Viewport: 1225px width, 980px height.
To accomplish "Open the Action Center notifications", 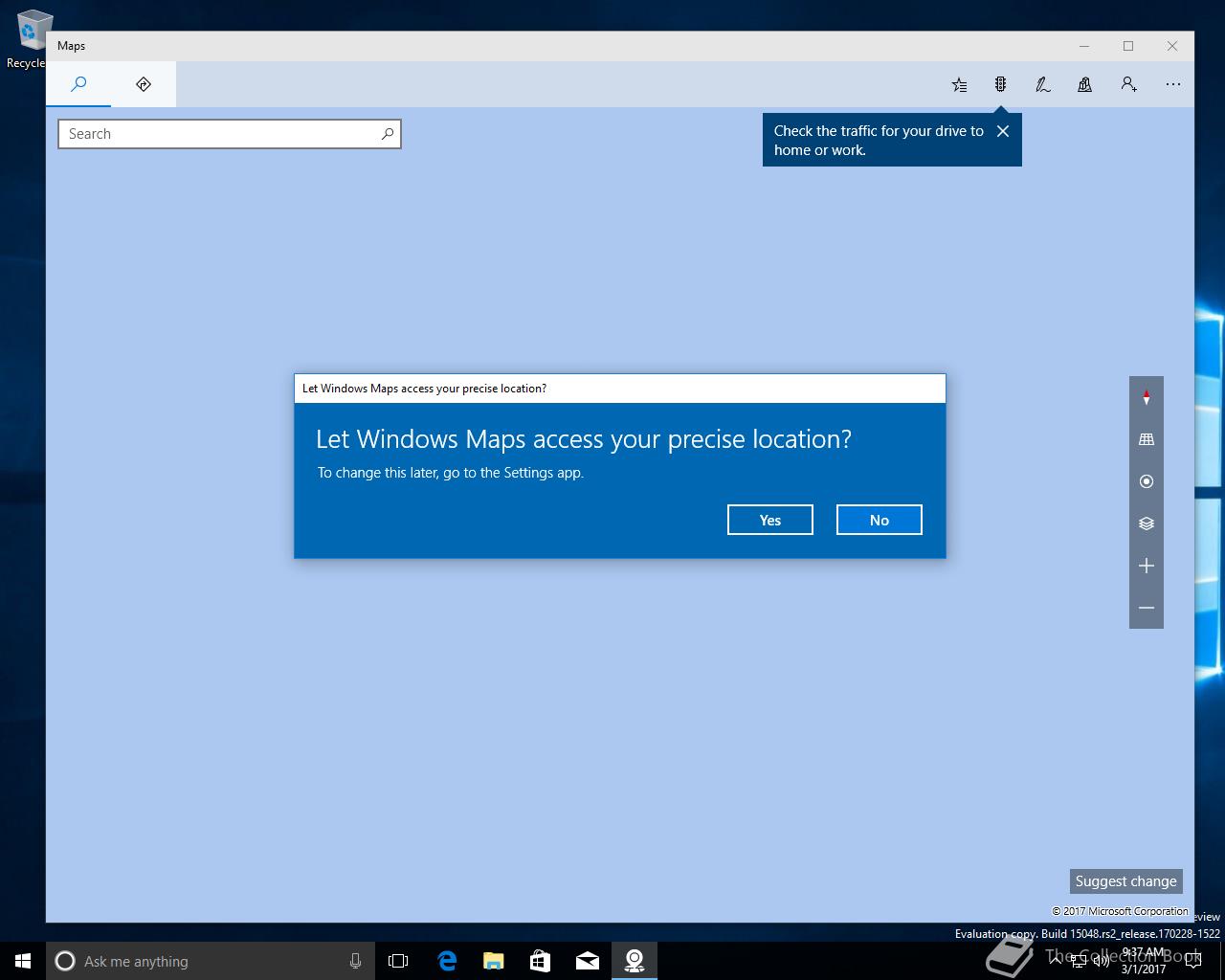I will coord(1192,961).
